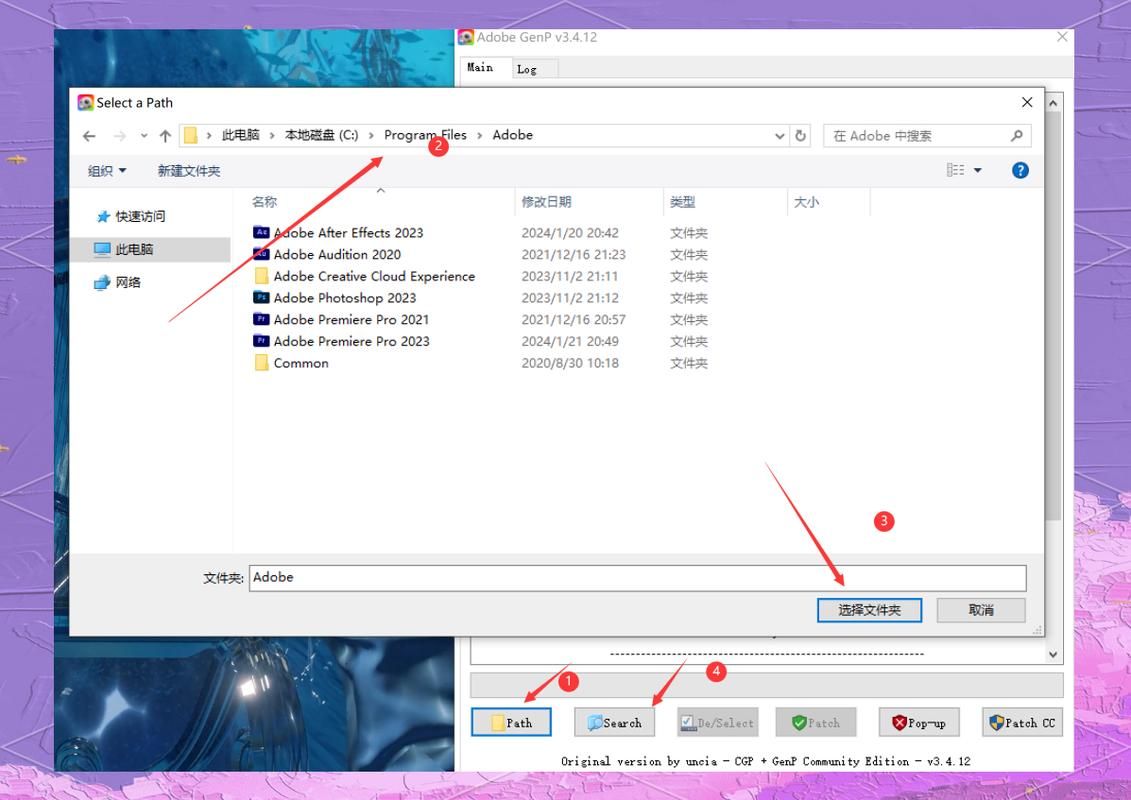Click the 新建文件夹 button

pos(189,171)
